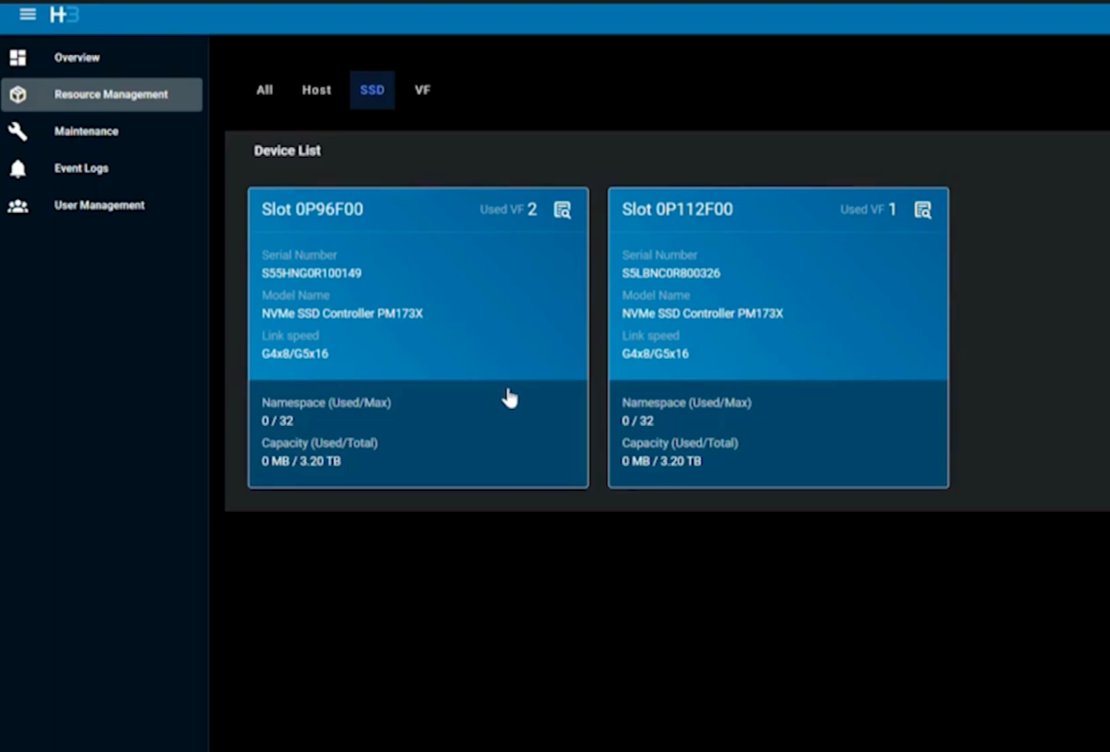Viewport: 1110px width, 752px height.
Task: Click the Slot 0P96F00 card title
Action: click(312, 210)
